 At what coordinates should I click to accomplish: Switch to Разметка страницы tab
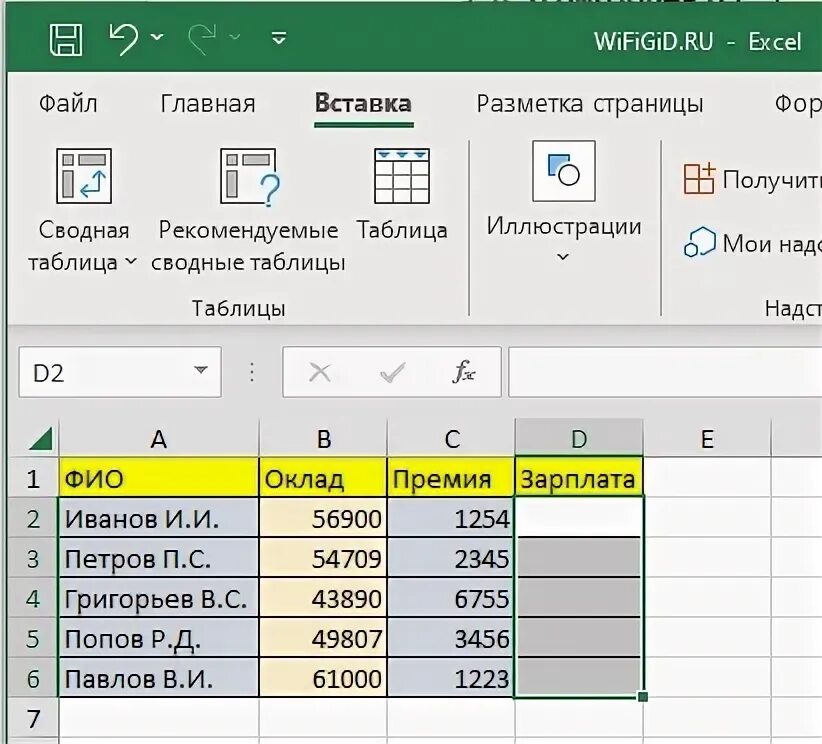coord(590,103)
